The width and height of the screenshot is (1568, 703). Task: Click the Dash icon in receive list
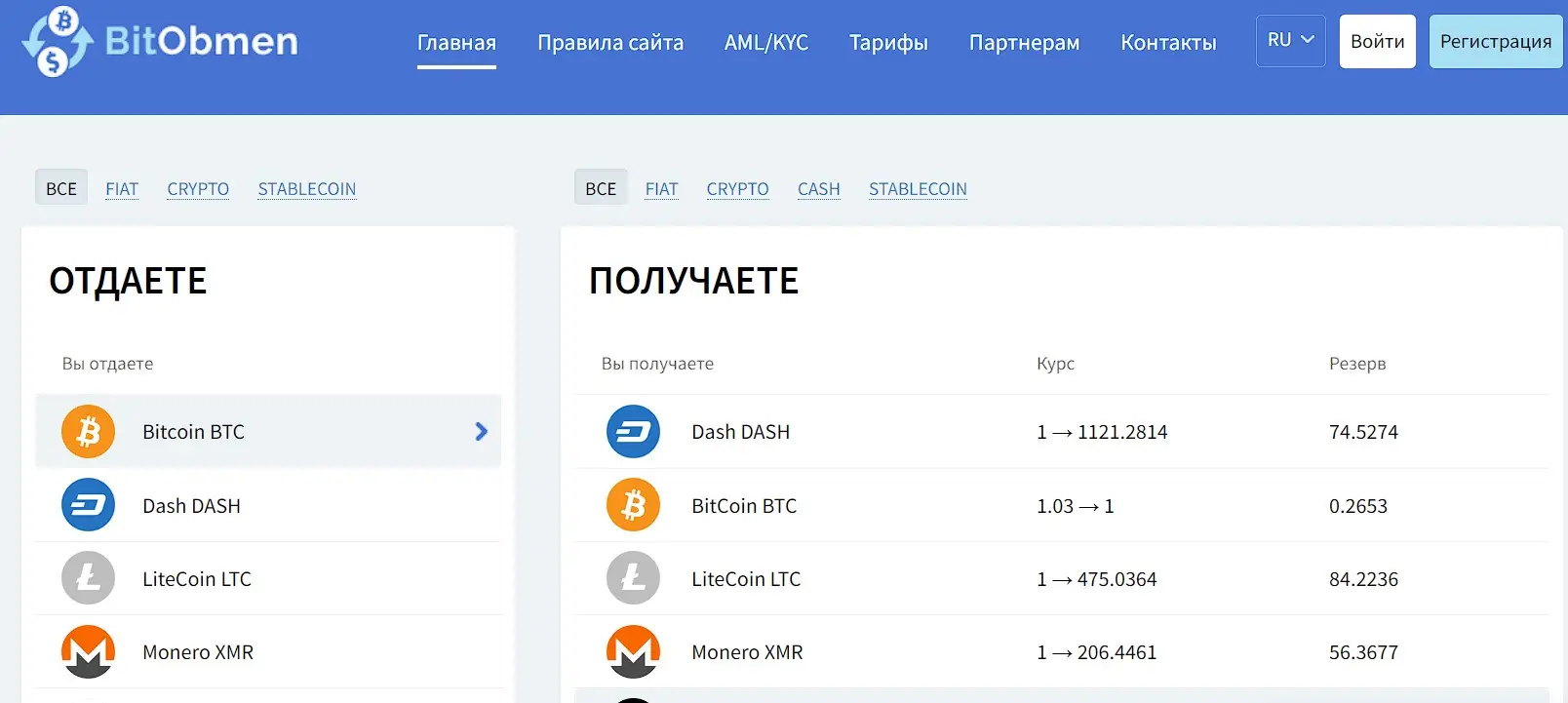pyautogui.click(x=633, y=431)
